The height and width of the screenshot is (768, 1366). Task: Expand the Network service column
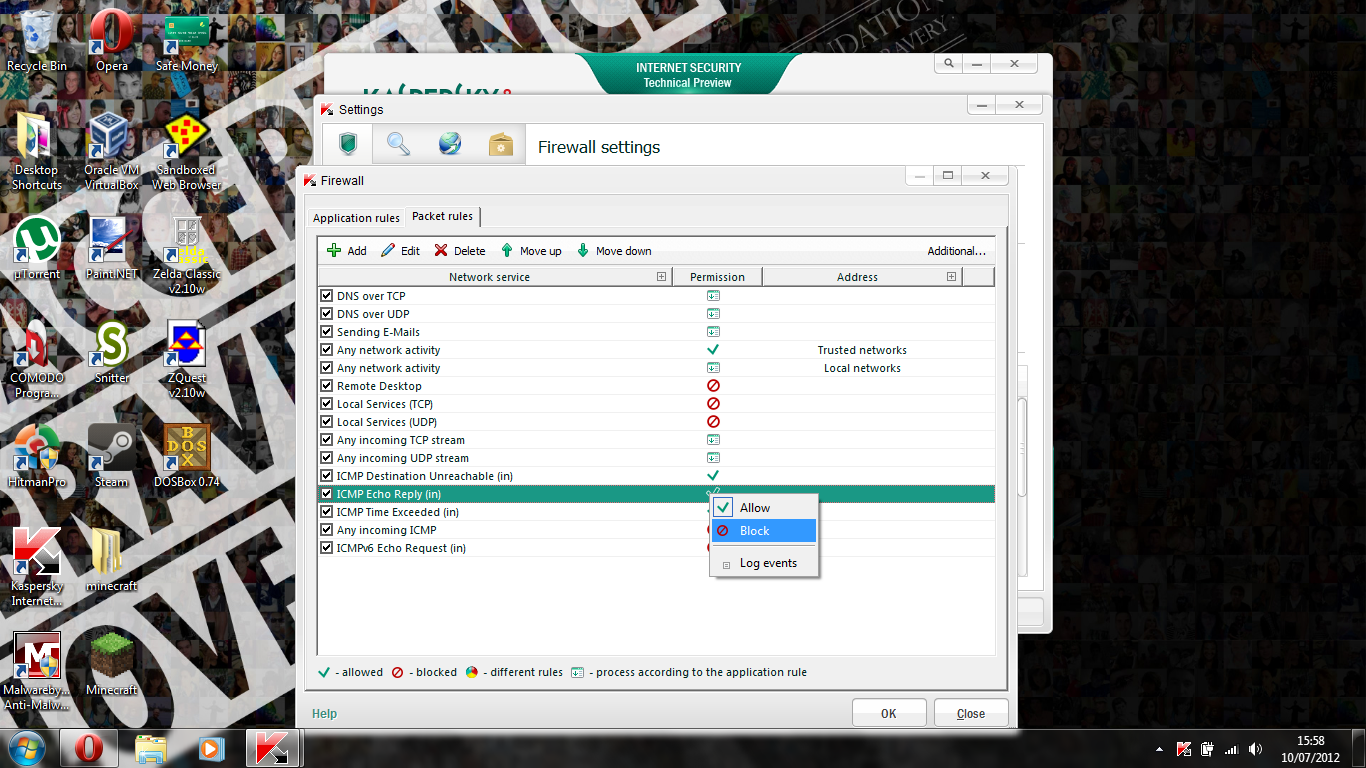click(661, 277)
